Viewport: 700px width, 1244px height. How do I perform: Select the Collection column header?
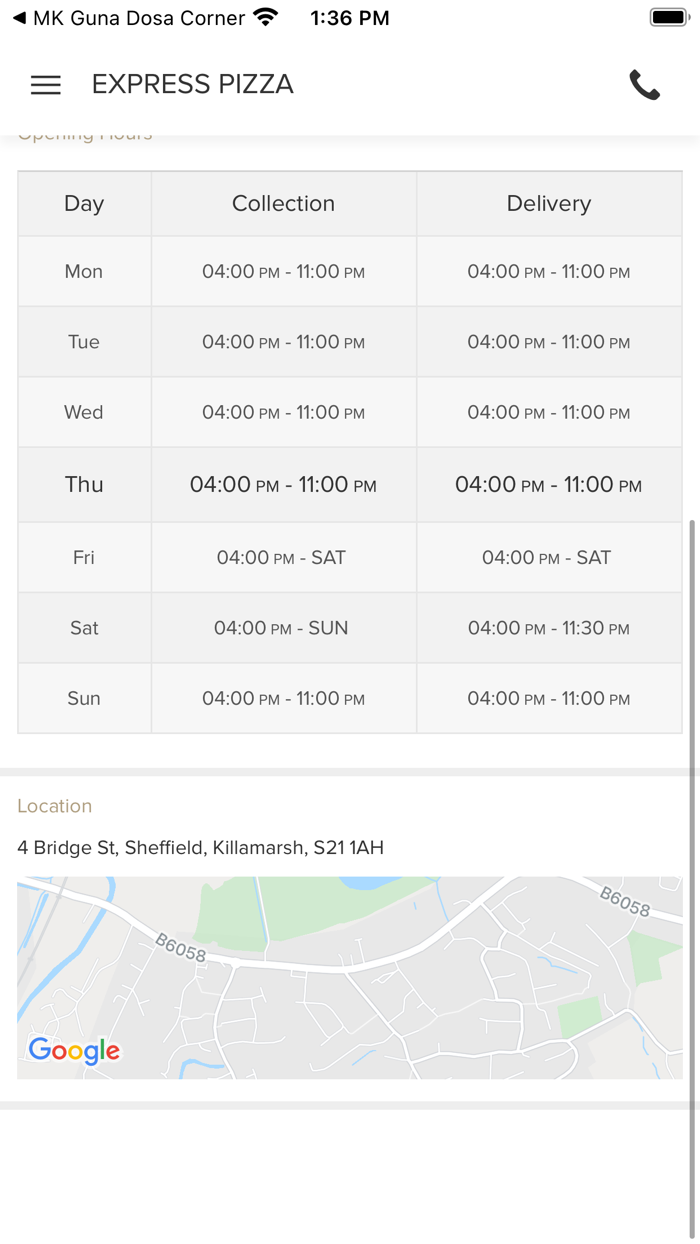(x=283, y=204)
